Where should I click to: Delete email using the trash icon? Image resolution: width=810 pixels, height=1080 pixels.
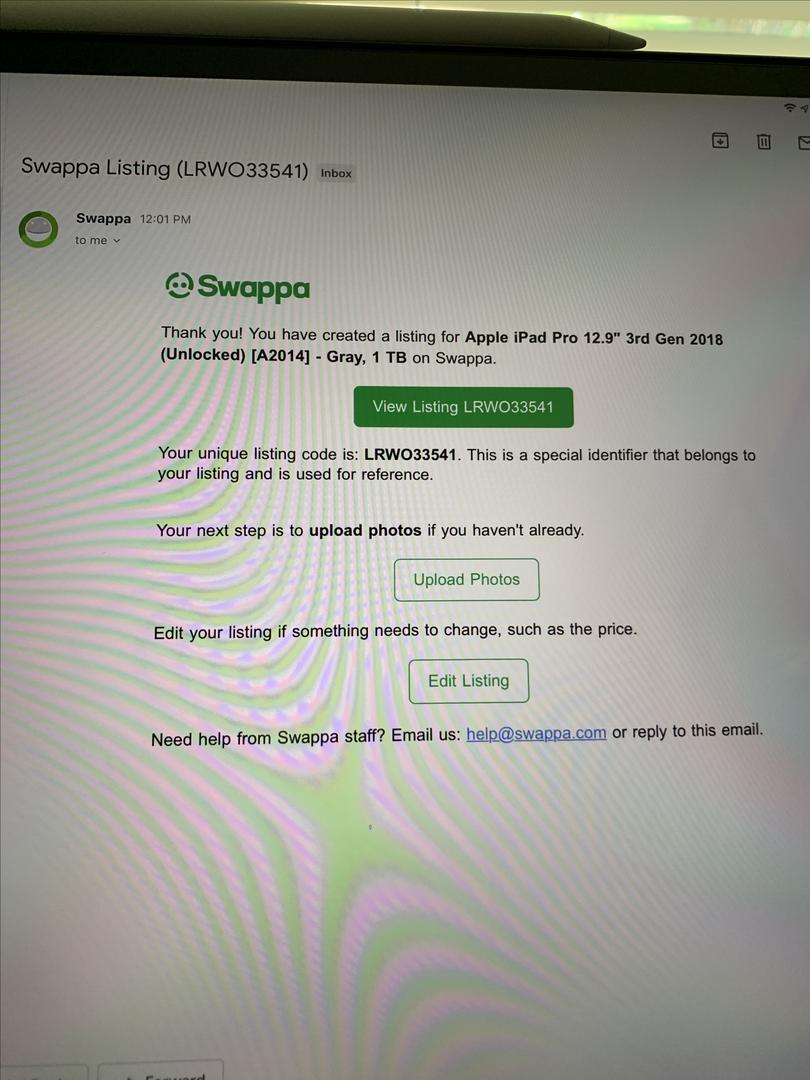(763, 142)
